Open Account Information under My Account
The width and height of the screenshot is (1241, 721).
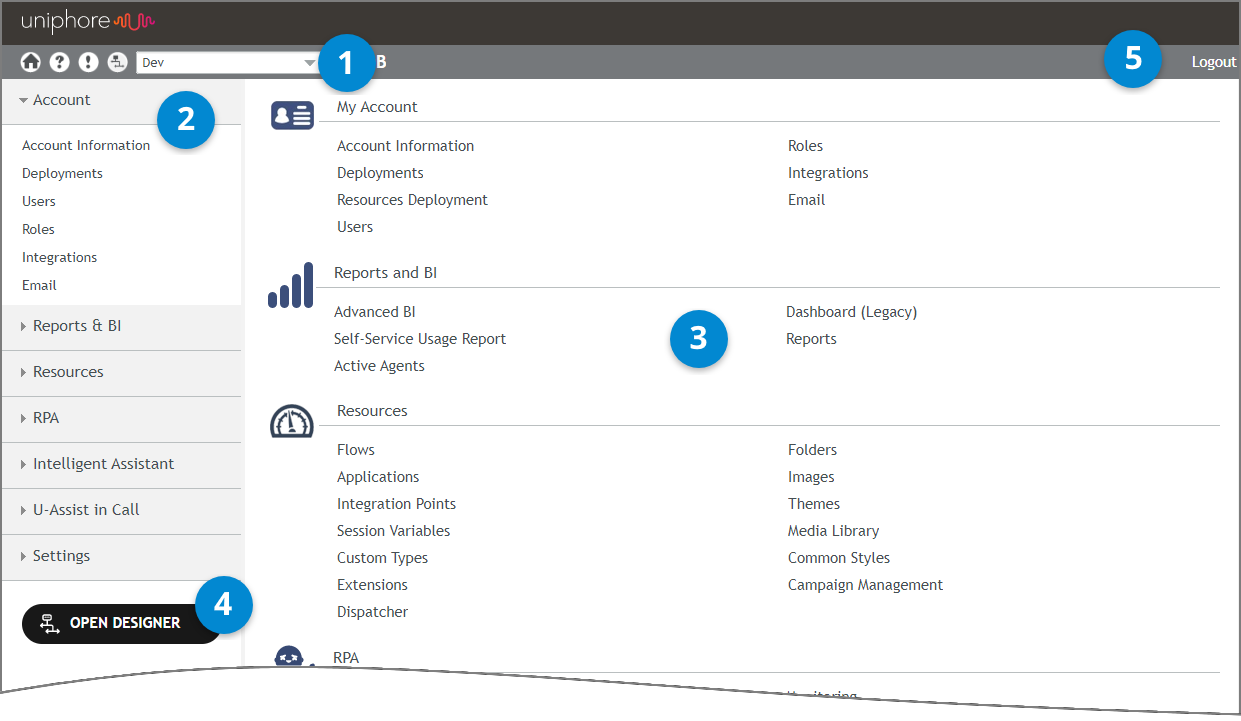[x=405, y=146]
